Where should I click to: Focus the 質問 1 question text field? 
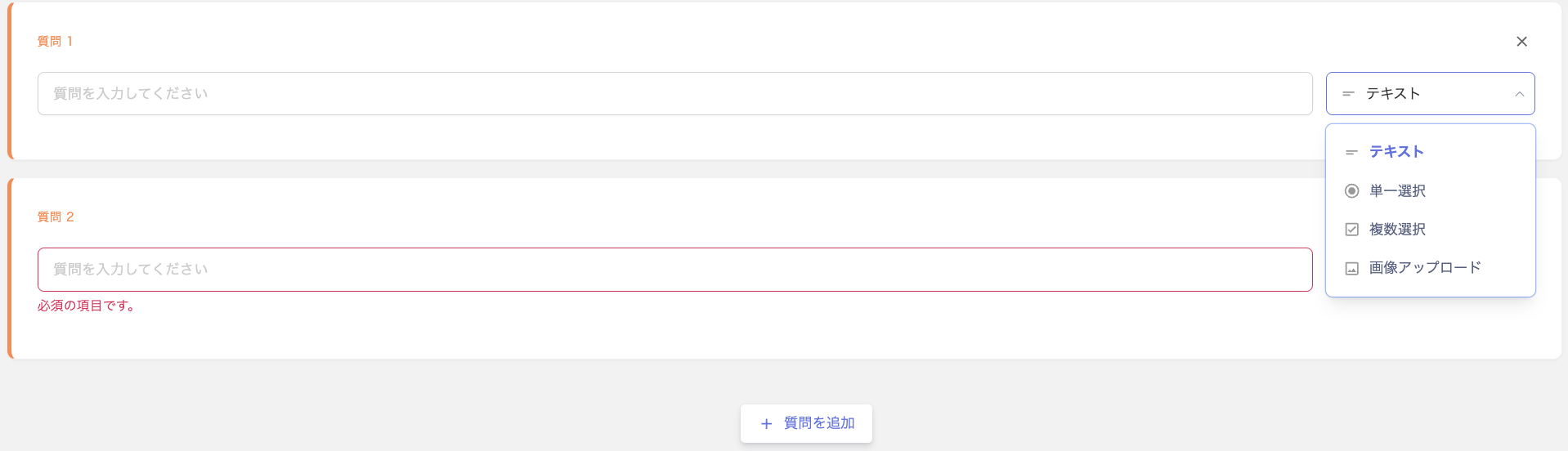pyautogui.click(x=674, y=94)
